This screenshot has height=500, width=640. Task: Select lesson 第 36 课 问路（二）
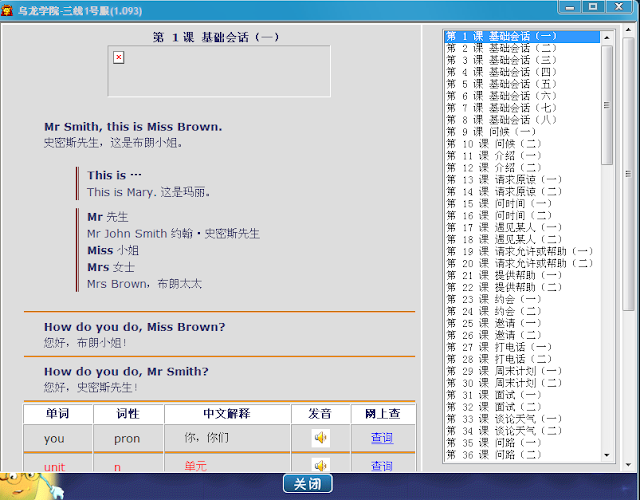tap(522, 455)
